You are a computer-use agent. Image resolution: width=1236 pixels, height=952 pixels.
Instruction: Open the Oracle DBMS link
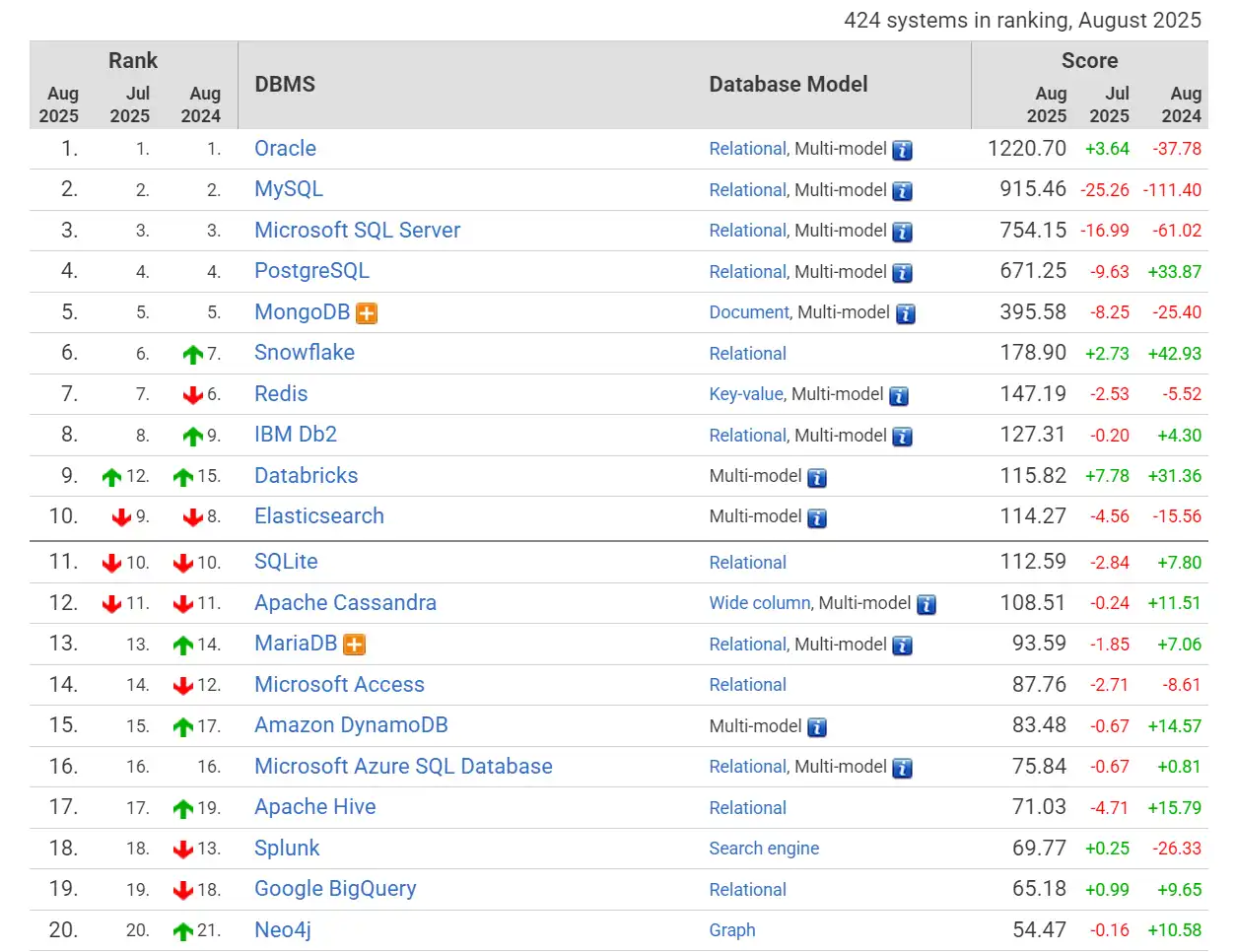coord(285,149)
